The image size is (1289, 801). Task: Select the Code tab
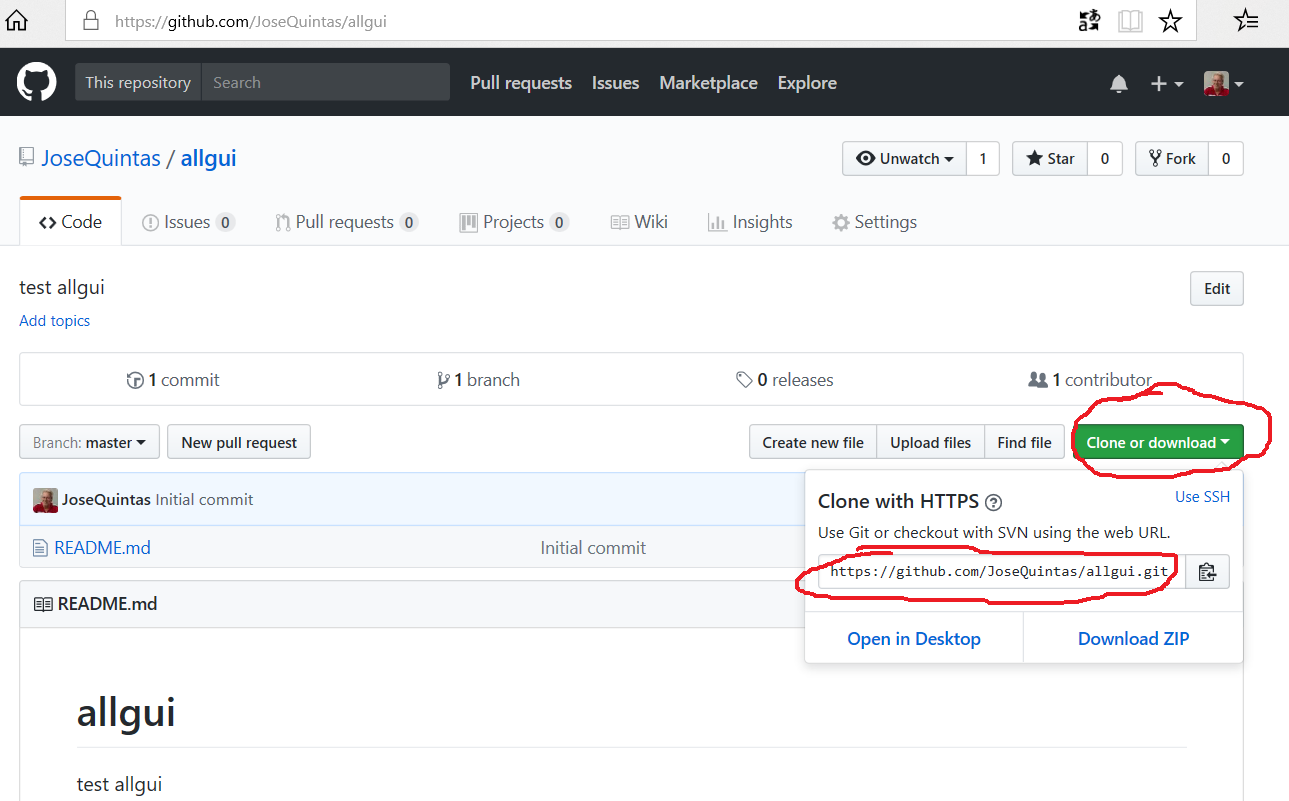coord(71,222)
